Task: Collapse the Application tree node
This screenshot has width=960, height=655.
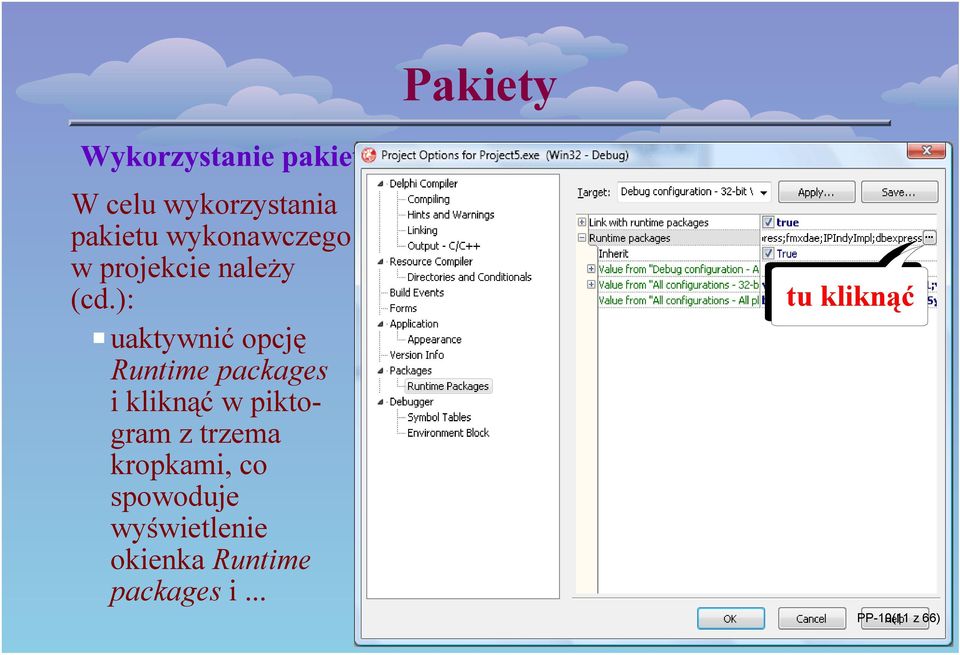Action: coord(381,324)
